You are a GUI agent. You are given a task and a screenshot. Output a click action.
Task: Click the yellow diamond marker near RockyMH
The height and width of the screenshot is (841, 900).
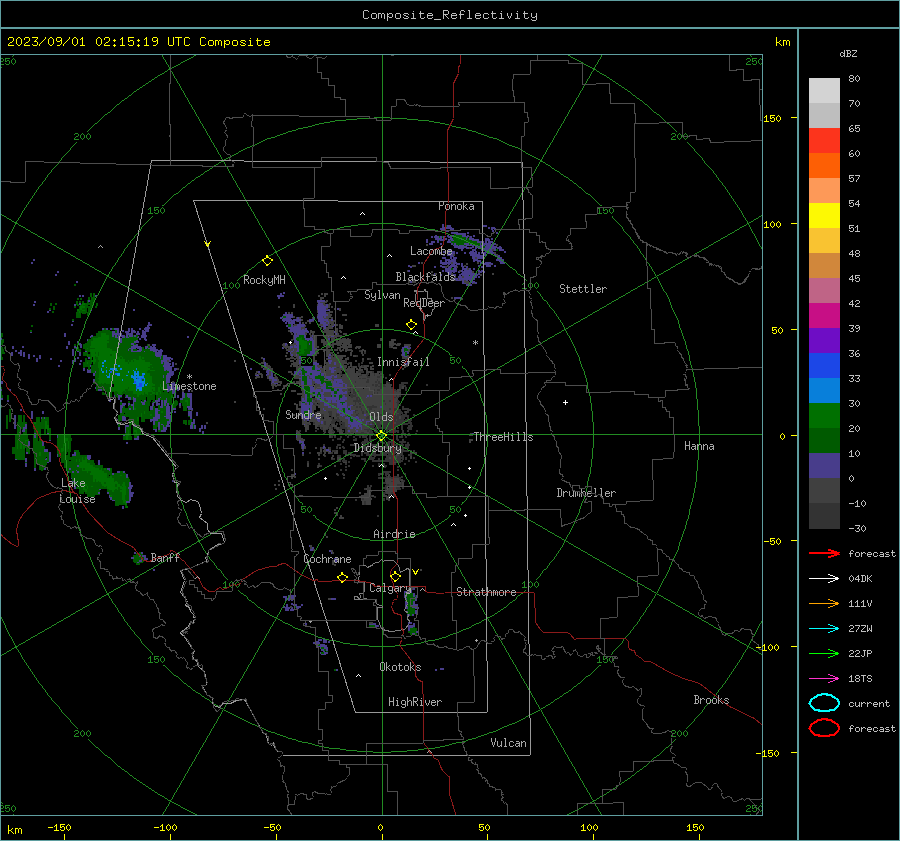click(x=267, y=261)
